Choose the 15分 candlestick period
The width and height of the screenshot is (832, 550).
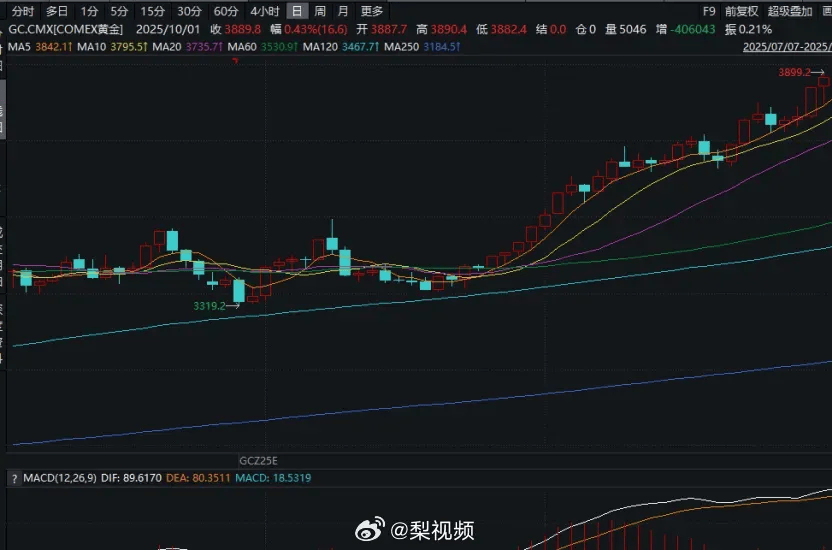[x=153, y=11]
